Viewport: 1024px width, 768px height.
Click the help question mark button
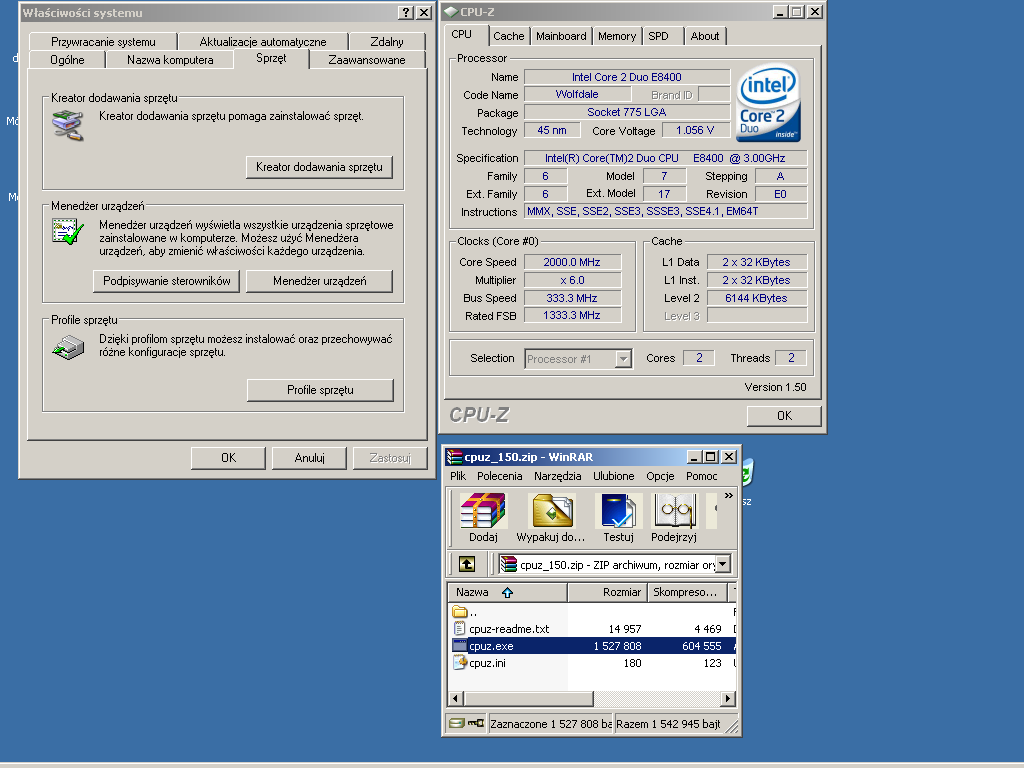(406, 12)
